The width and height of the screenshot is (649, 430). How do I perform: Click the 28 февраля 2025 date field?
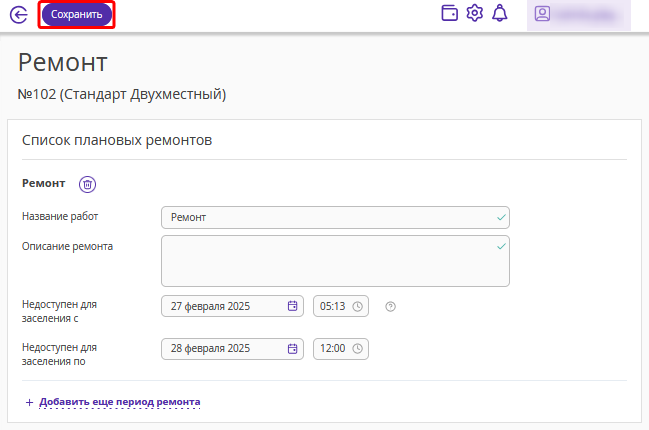coord(232,349)
